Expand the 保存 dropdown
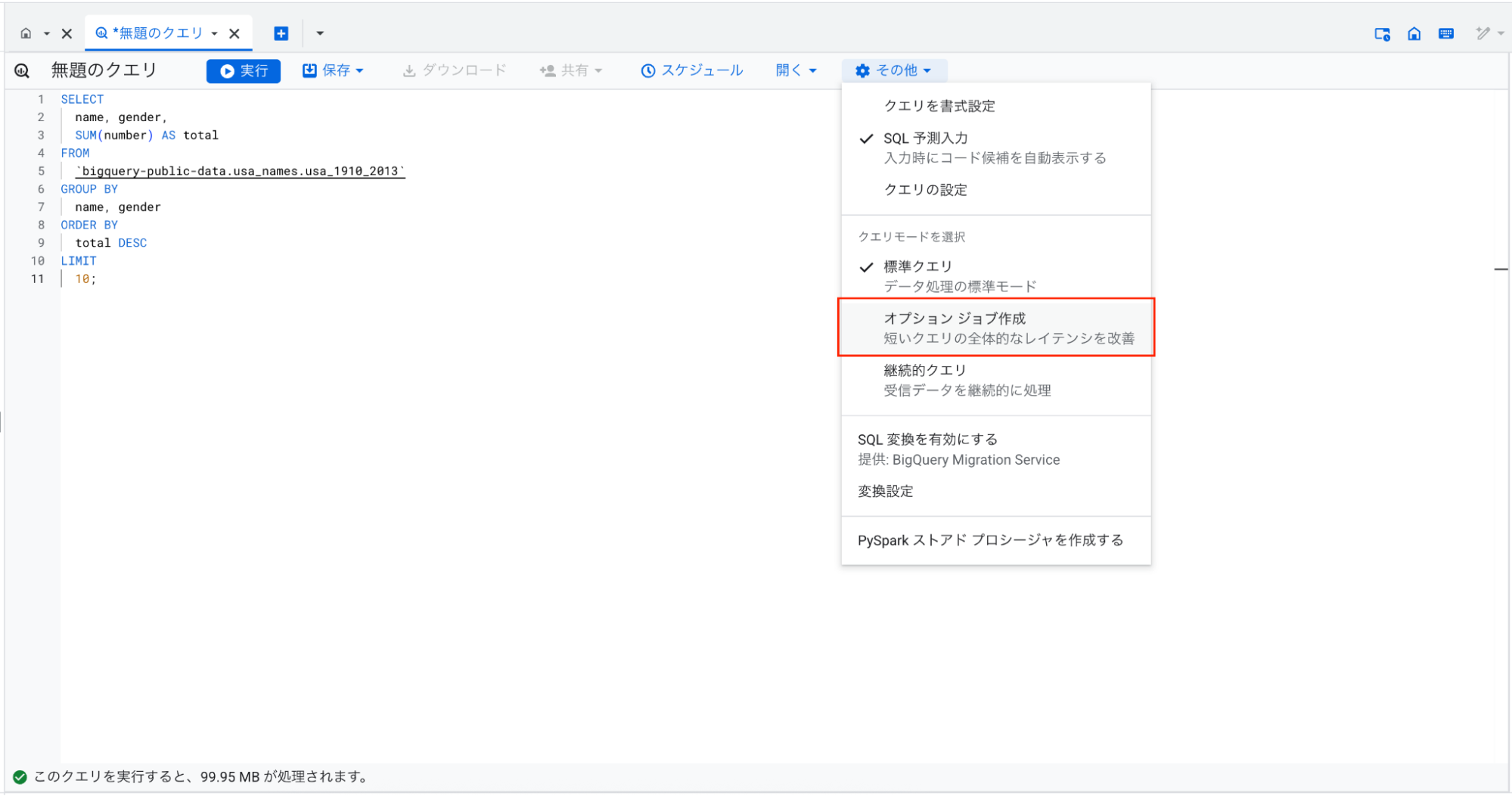The height and width of the screenshot is (796, 1512). click(333, 70)
